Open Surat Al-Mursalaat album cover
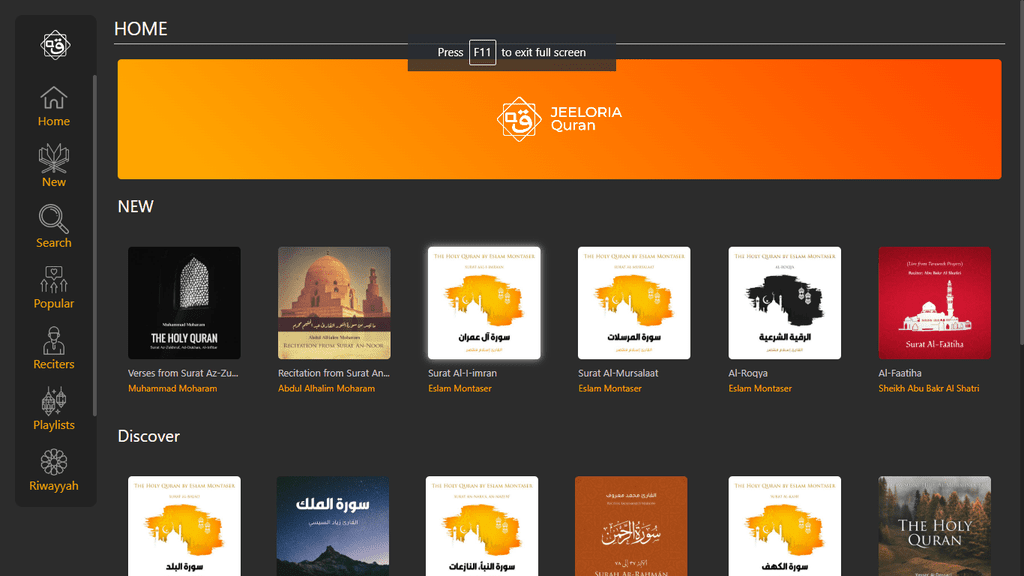 [634, 303]
